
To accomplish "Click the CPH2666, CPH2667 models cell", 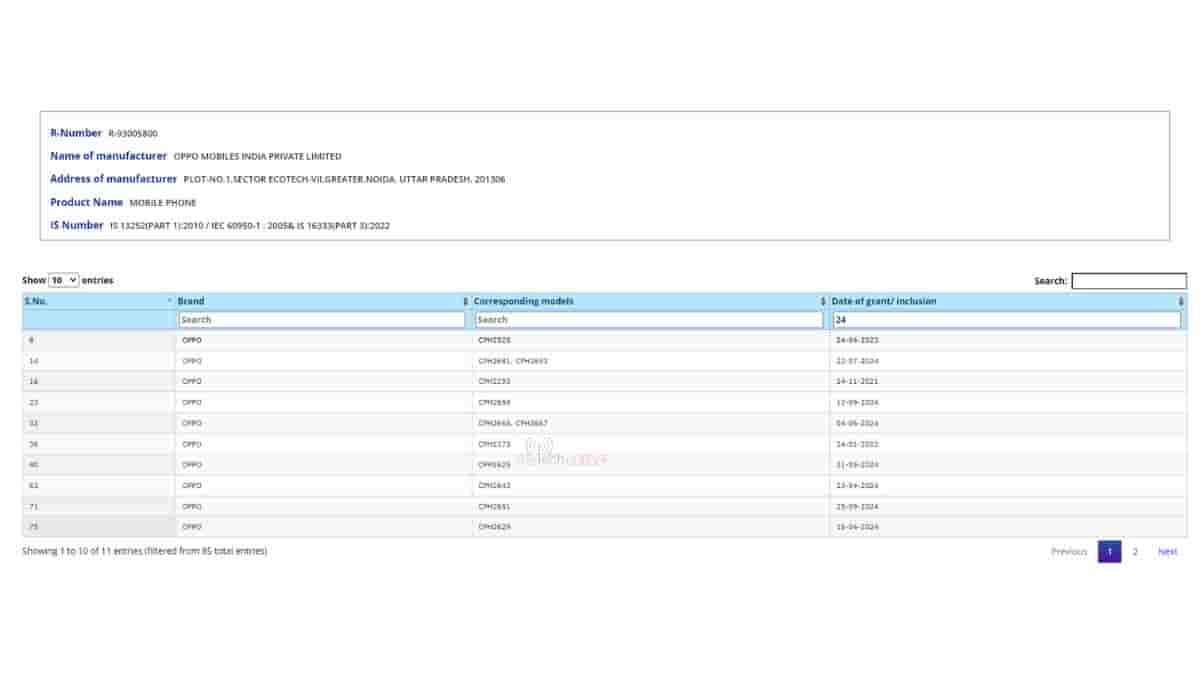I will 513,423.
